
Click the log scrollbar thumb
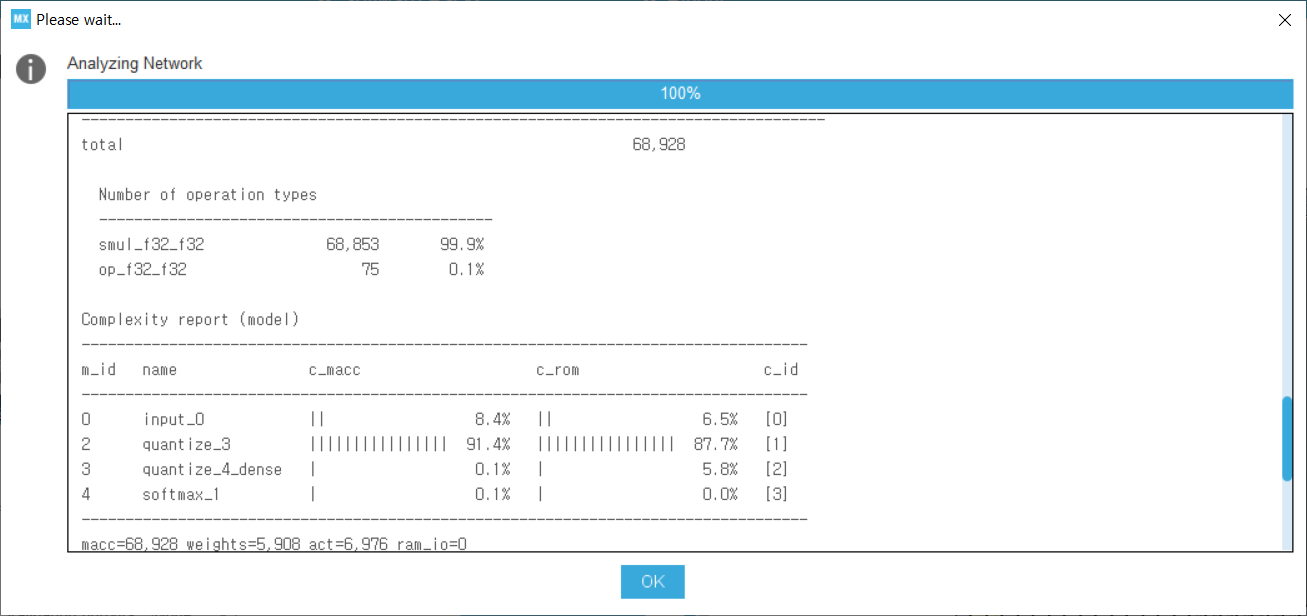click(1286, 438)
